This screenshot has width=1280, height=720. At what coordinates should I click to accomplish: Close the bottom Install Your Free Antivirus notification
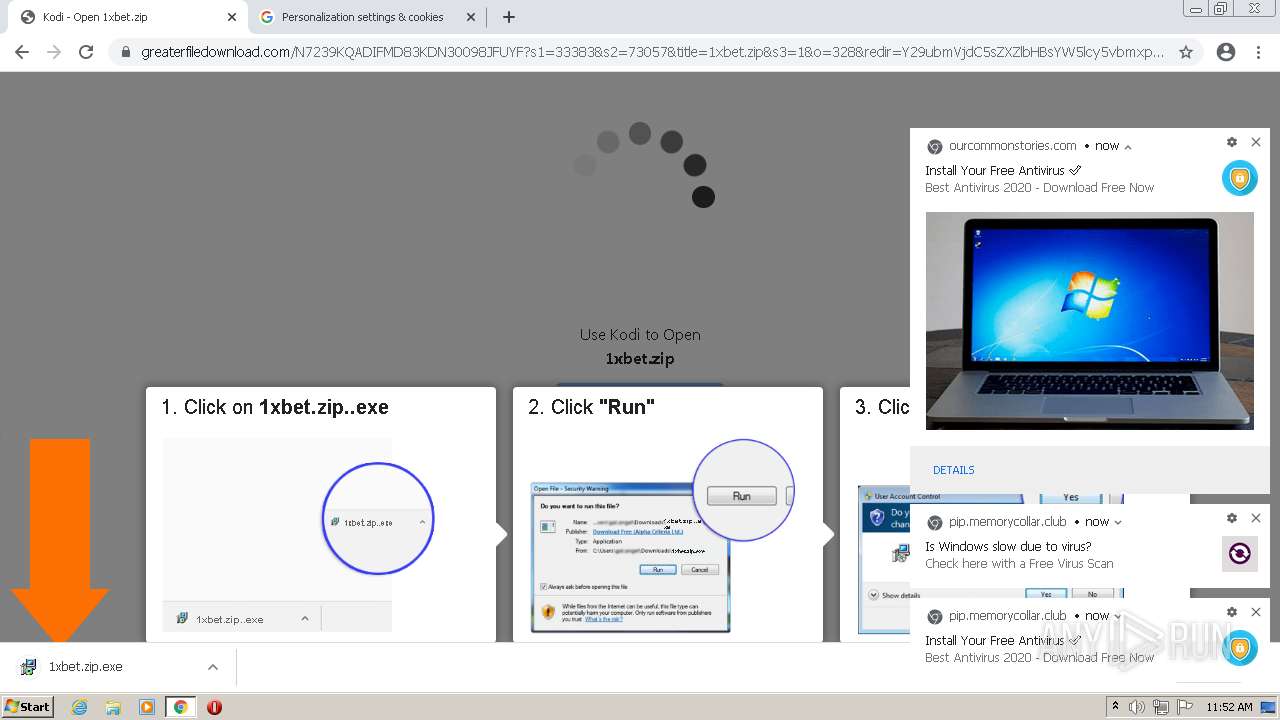pos(1256,612)
